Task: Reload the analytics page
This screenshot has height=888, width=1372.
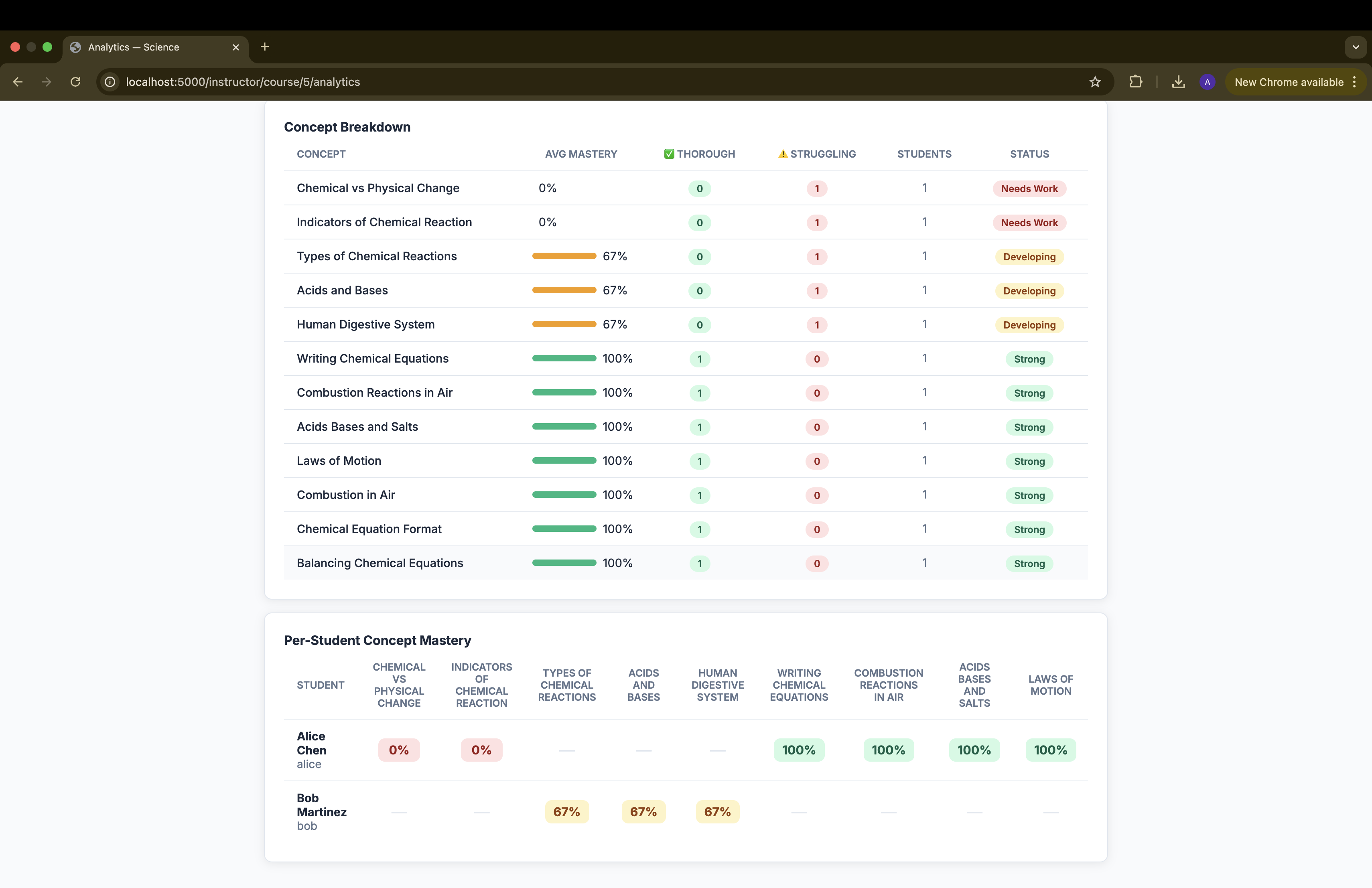Action: [x=75, y=82]
